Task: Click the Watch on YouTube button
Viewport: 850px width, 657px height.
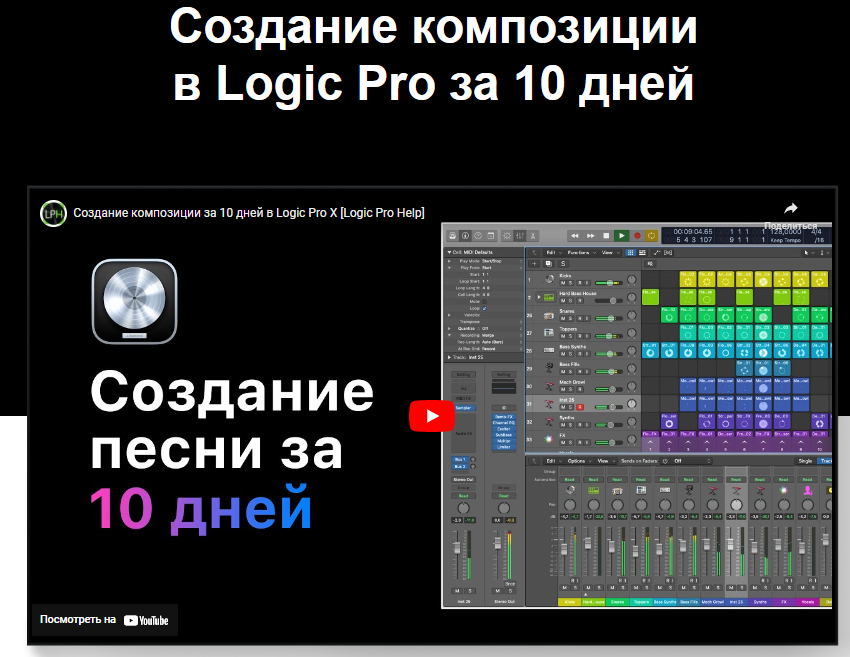Action: [x=104, y=620]
